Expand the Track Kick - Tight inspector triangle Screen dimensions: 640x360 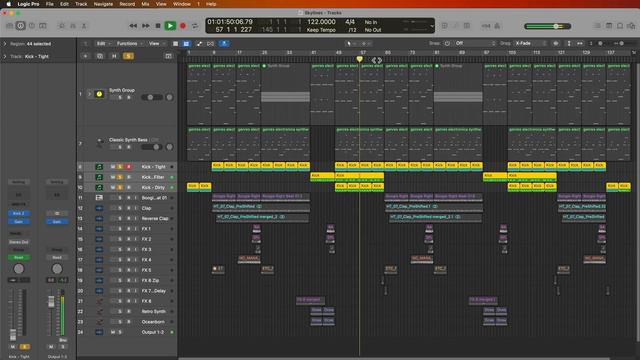pyautogui.click(x=5, y=56)
